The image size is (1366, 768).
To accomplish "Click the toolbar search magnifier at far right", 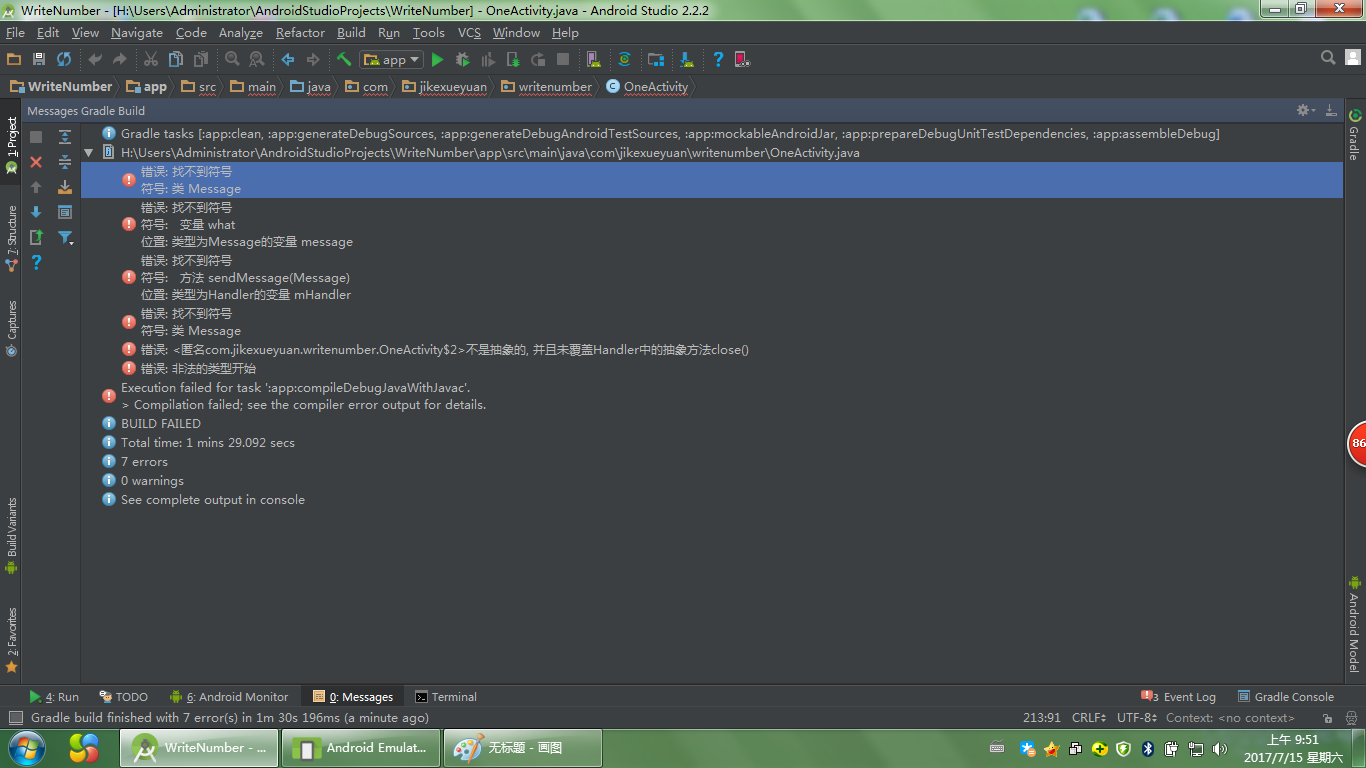I will coord(1328,58).
